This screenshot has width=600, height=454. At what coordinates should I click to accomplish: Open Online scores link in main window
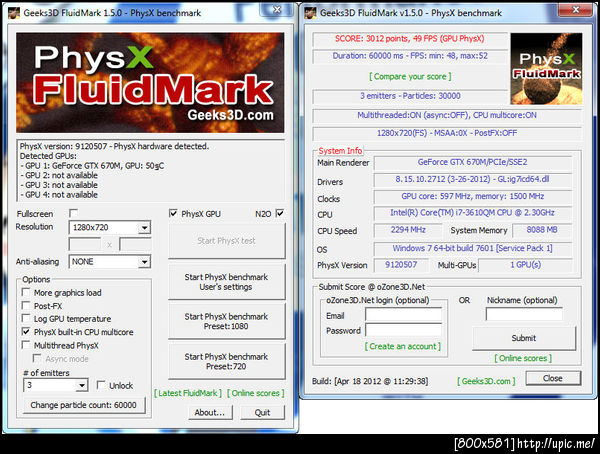click(x=256, y=393)
